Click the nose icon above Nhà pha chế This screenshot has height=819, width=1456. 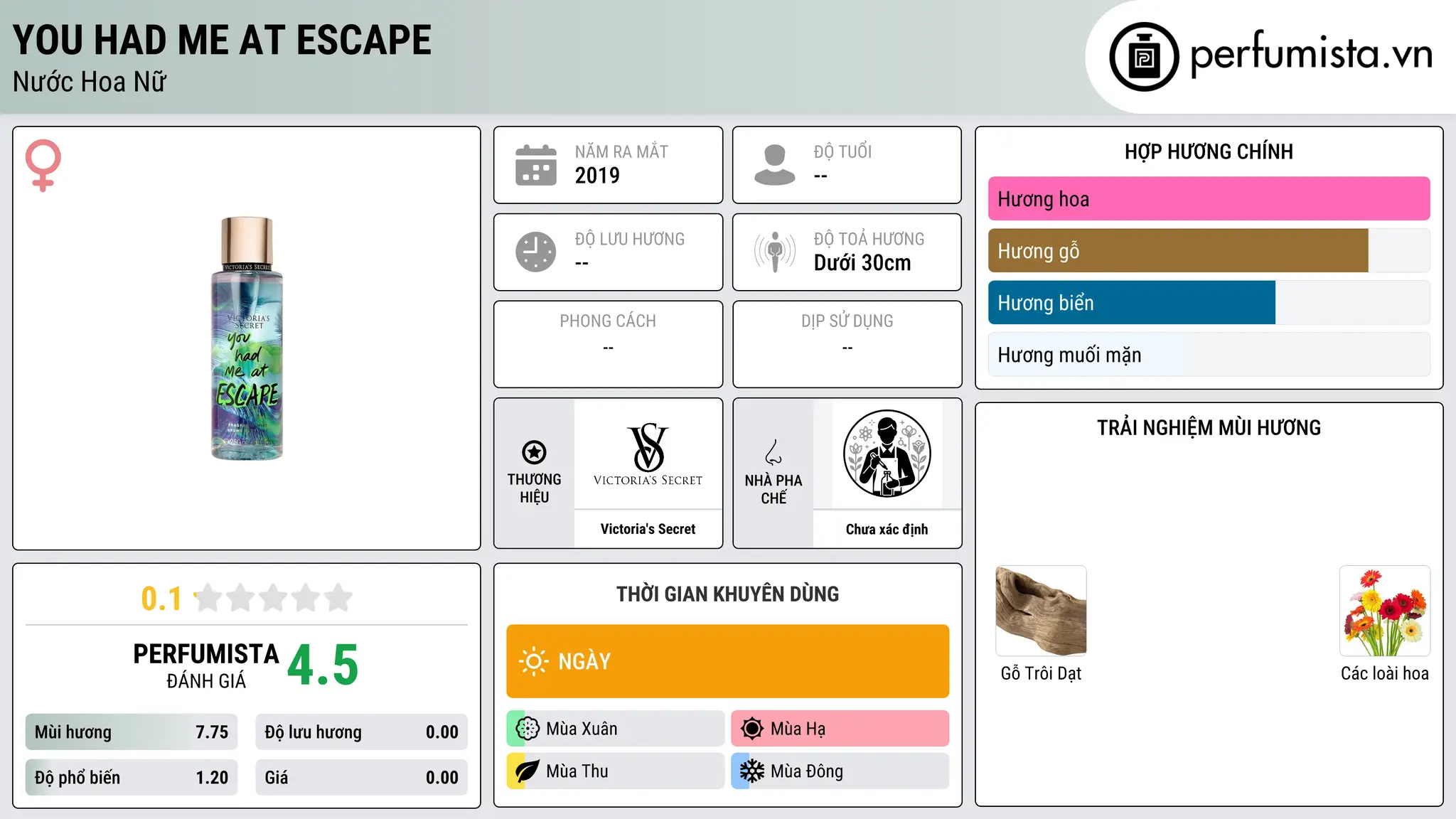pos(773,452)
